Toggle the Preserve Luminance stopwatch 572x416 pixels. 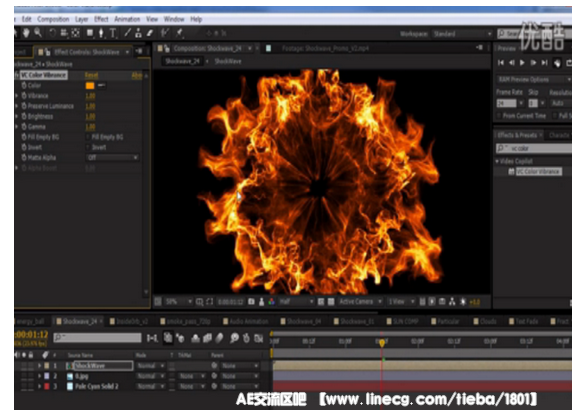24,106
